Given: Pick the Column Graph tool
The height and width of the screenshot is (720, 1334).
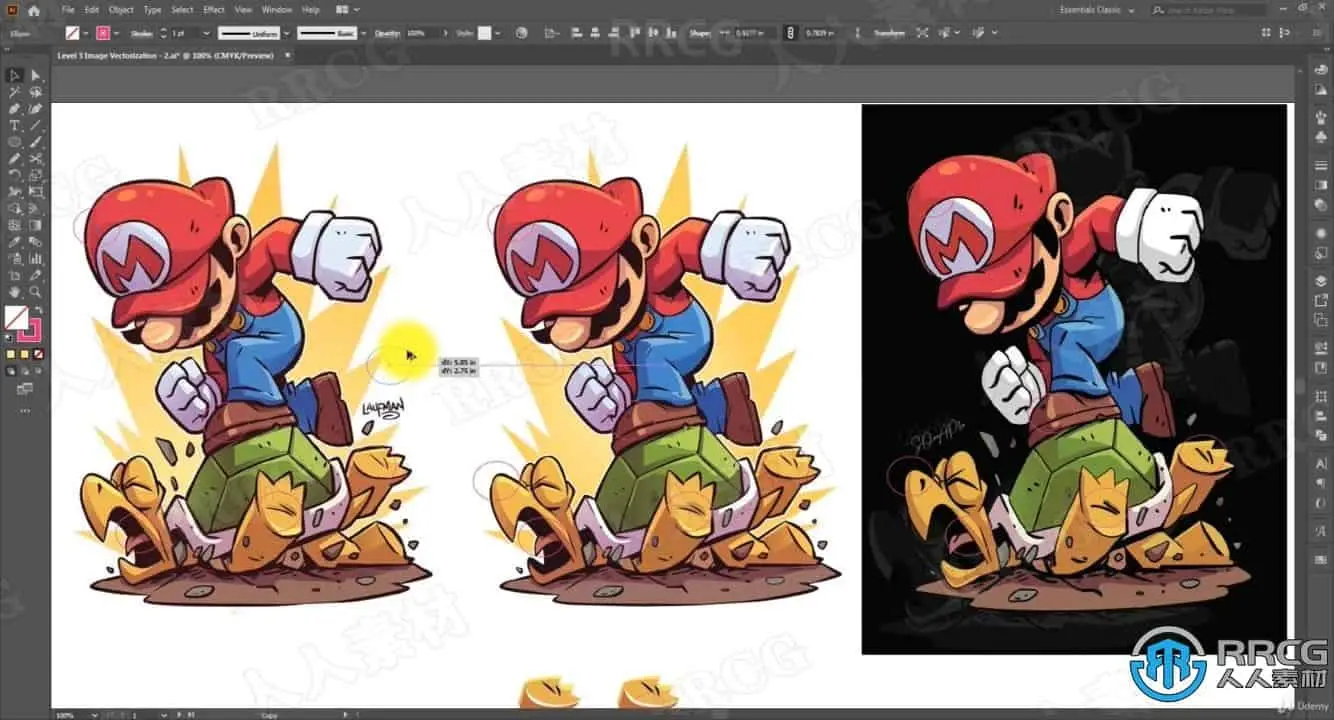Looking at the screenshot, I should 36,258.
